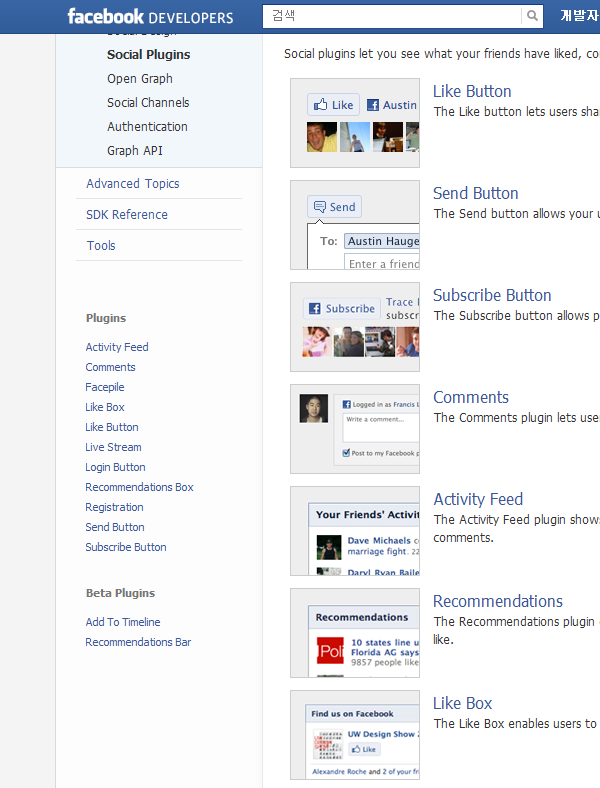Click the small Like button under UW Design Show
Viewport: 600px width, 788px height.
pos(365,749)
